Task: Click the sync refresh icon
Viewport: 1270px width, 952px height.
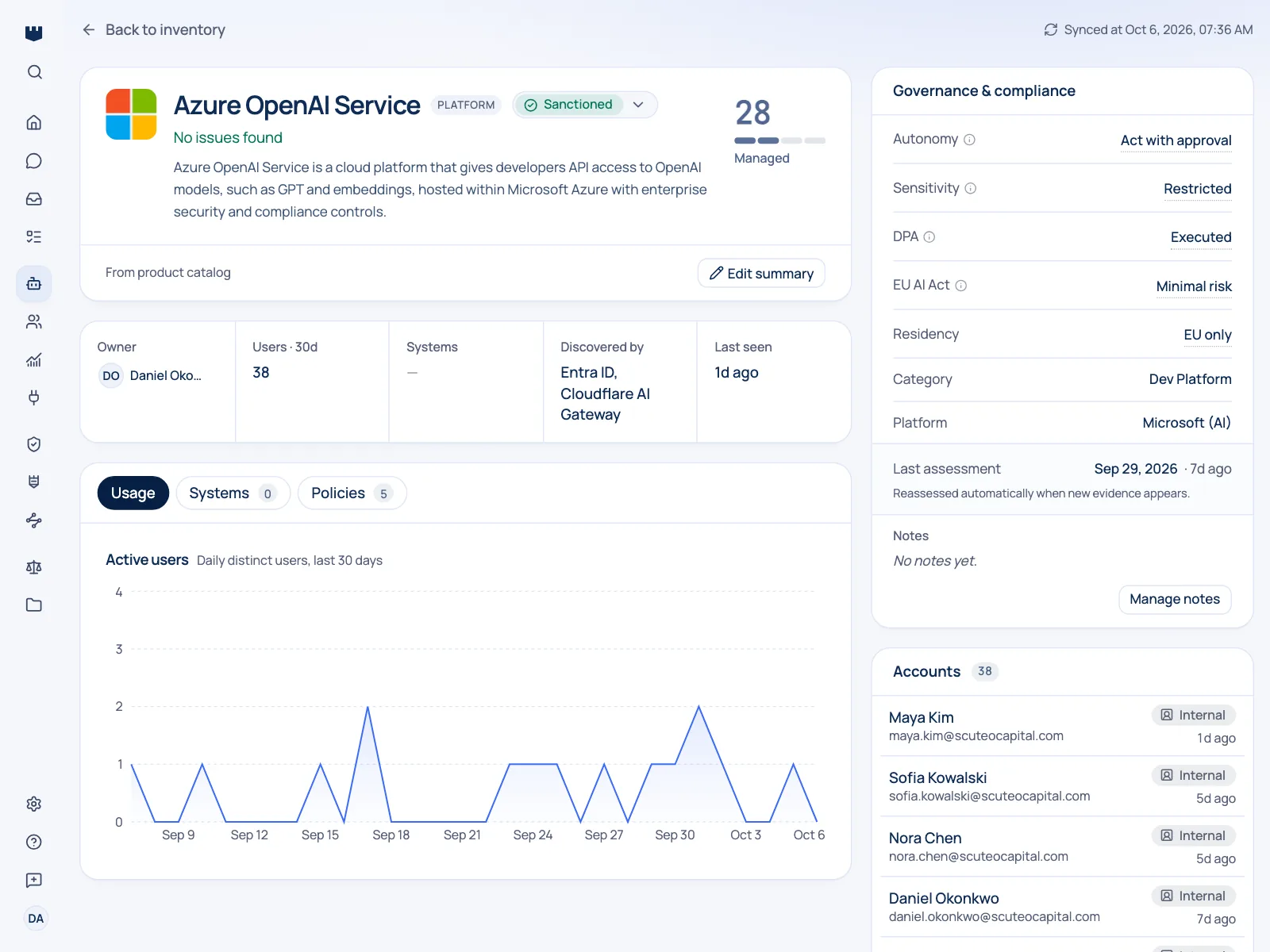Action: click(x=1051, y=29)
